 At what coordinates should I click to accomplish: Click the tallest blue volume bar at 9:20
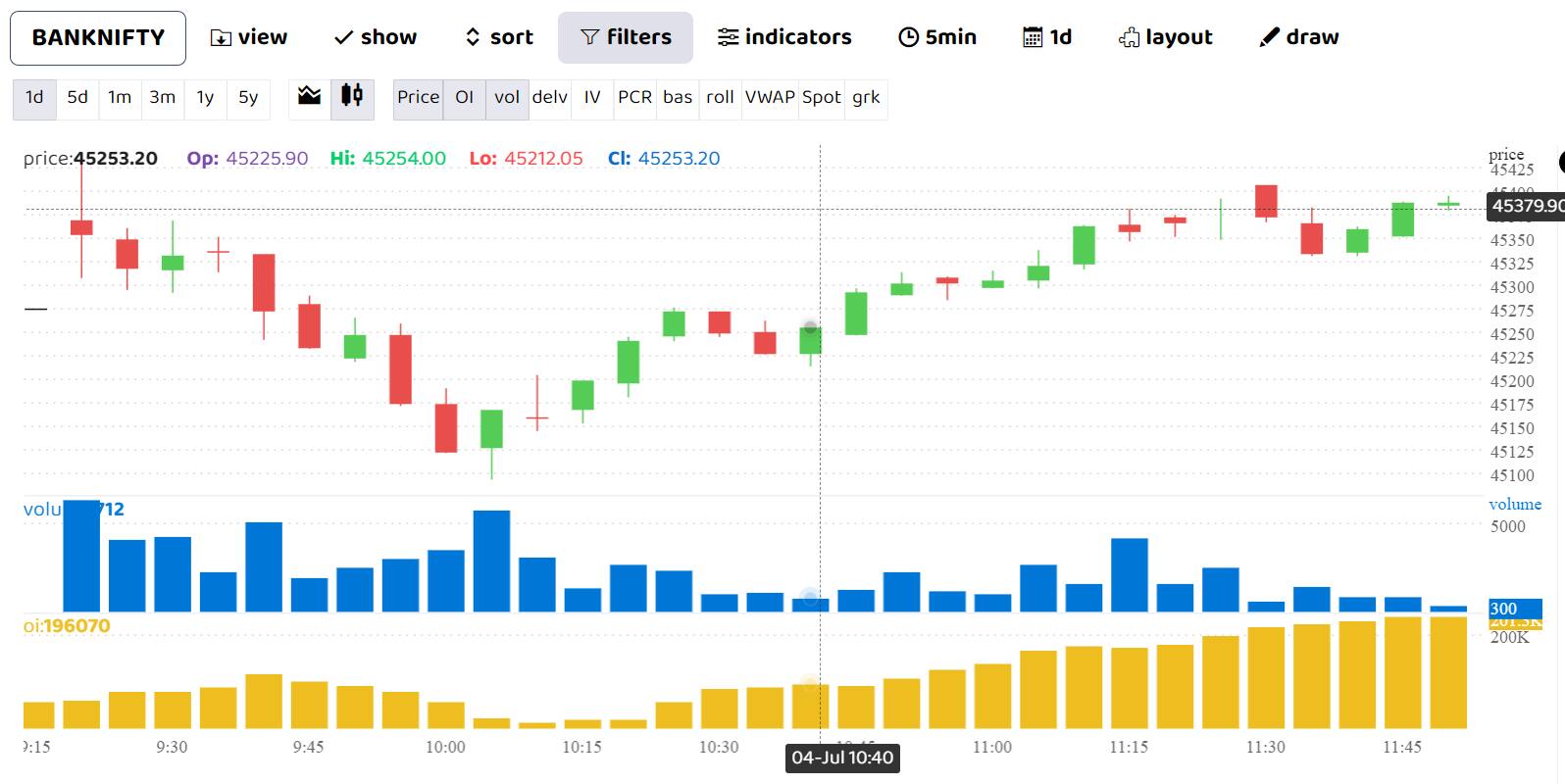[x=81, y=556]
